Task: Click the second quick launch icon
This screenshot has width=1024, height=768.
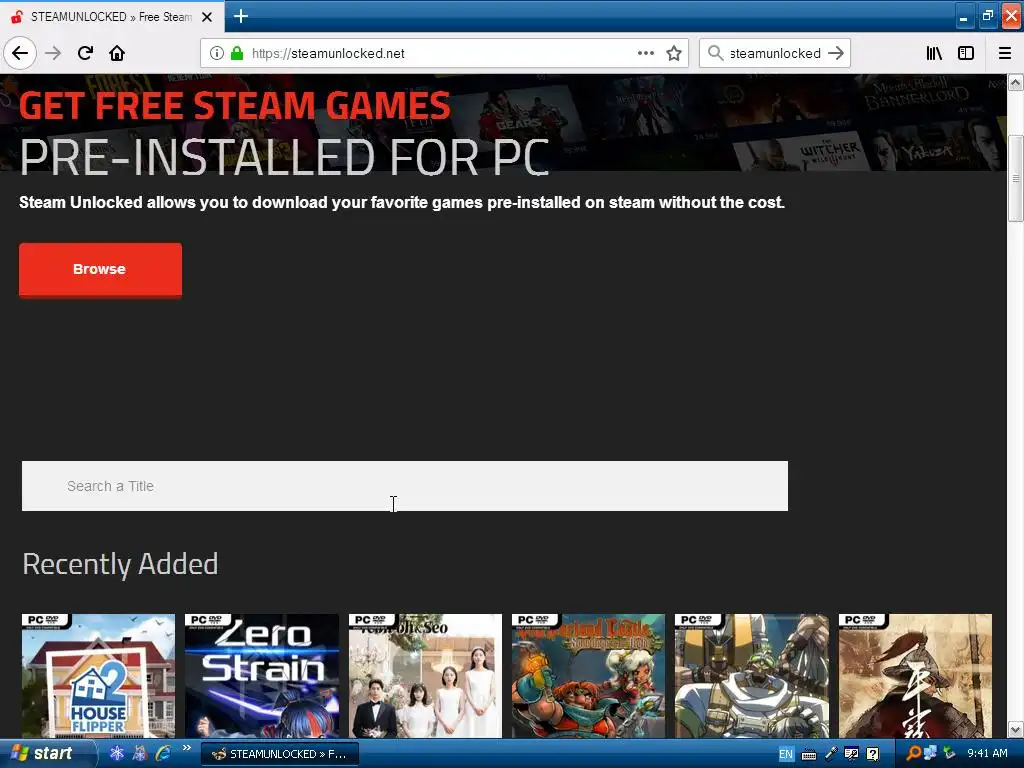Action: [140, 754]
